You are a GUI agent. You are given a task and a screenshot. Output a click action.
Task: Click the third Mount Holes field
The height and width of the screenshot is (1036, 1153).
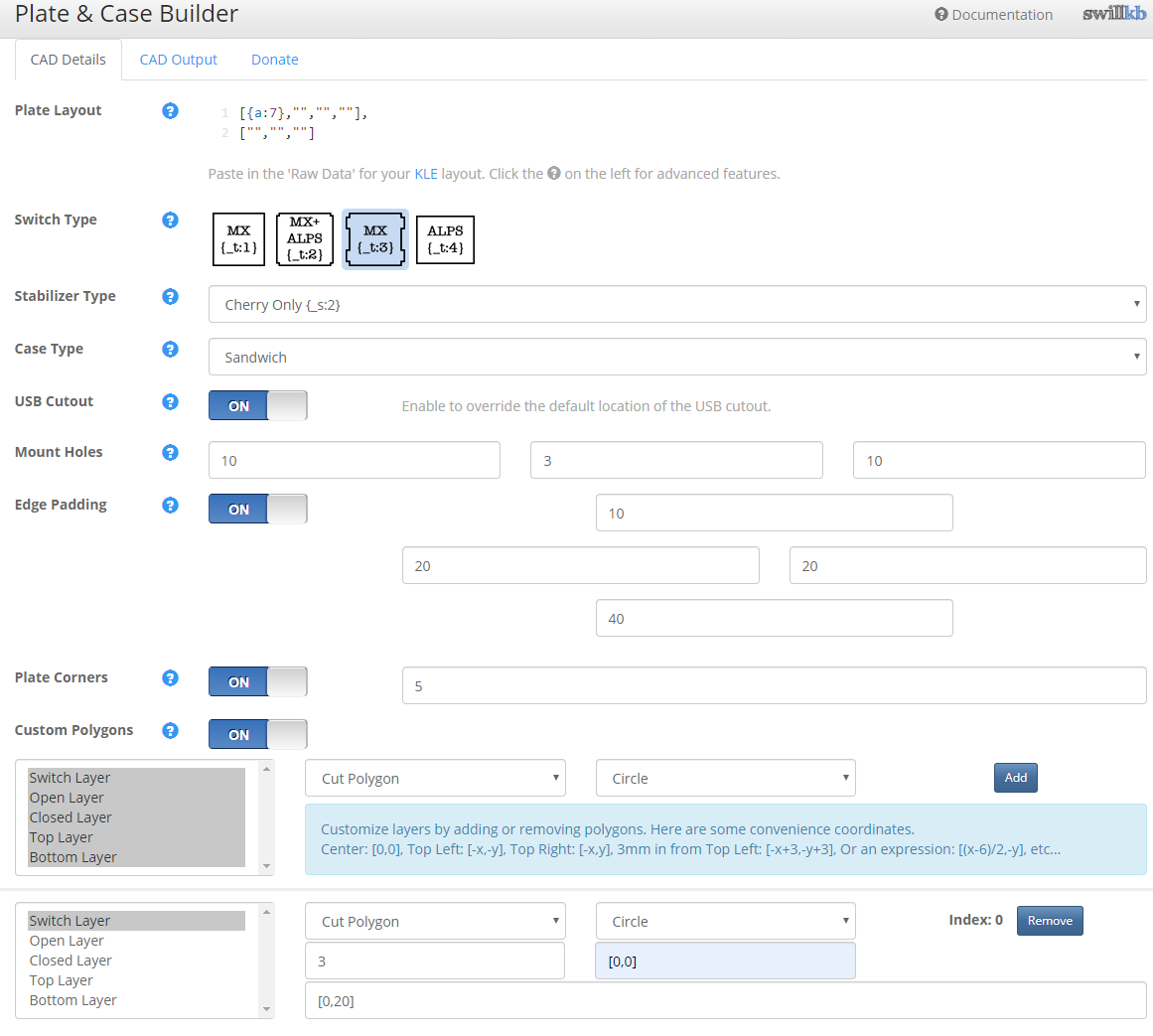point(999,460)
